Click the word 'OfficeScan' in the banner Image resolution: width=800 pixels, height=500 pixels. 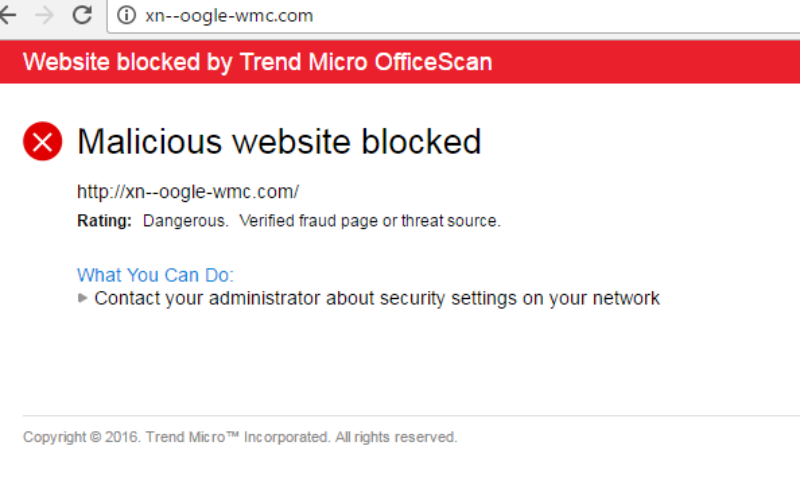432,62
